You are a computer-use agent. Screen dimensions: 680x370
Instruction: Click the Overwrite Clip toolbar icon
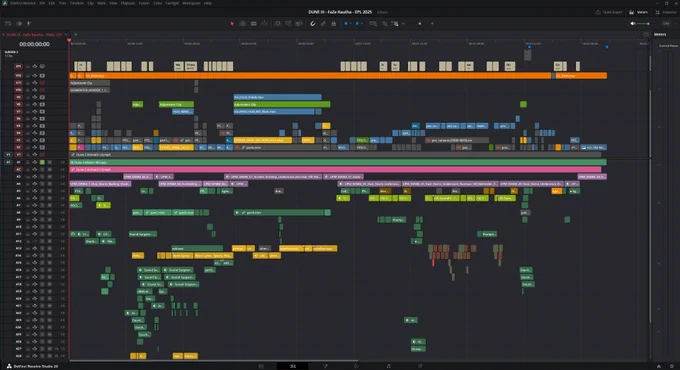[x=288, y=23]
